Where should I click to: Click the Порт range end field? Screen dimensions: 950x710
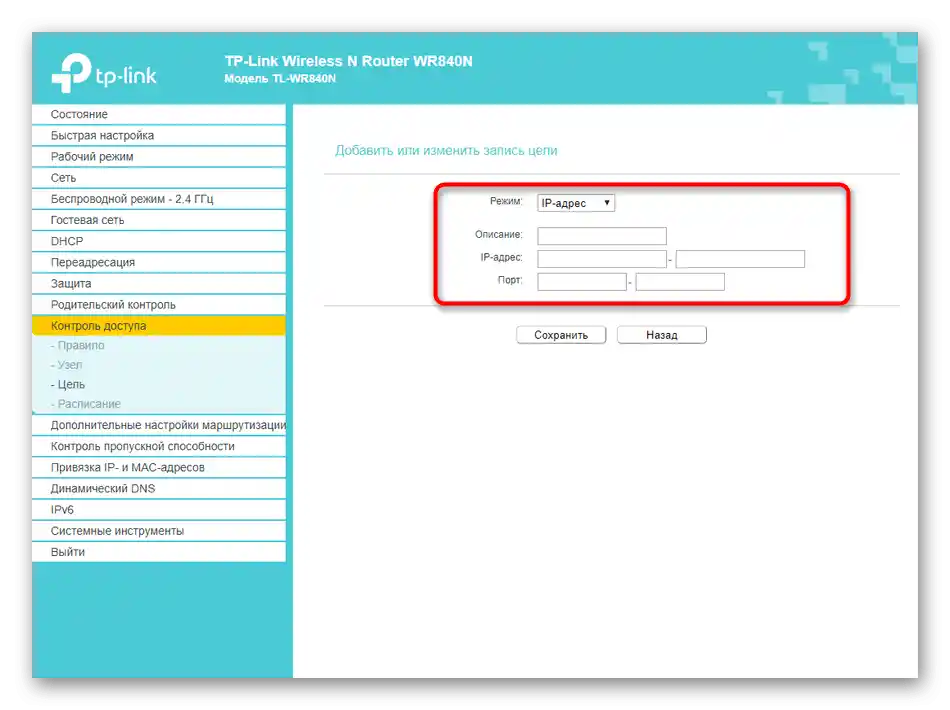[x=680, y=282]
